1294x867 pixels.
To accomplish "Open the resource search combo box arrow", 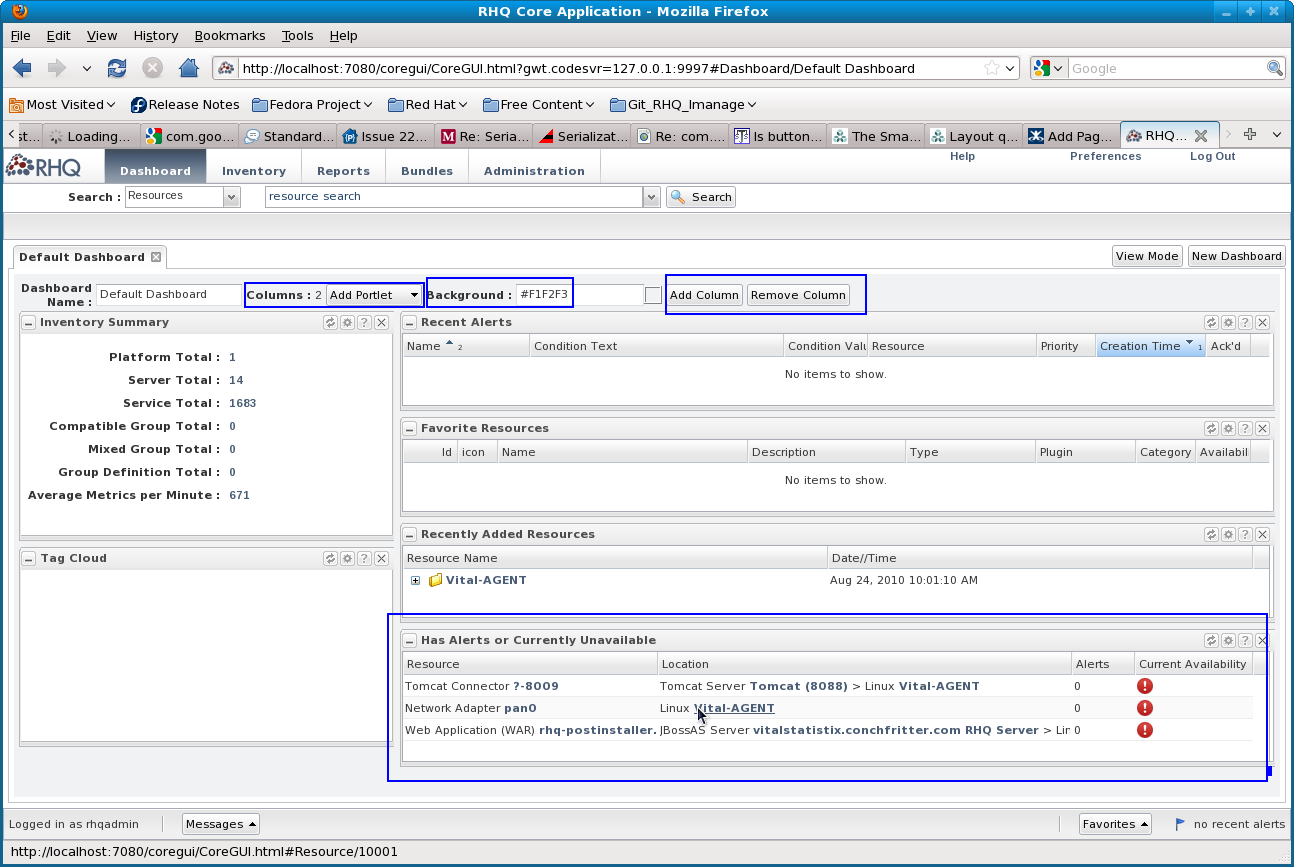I will pyautogui.click(x=652, y=197).
